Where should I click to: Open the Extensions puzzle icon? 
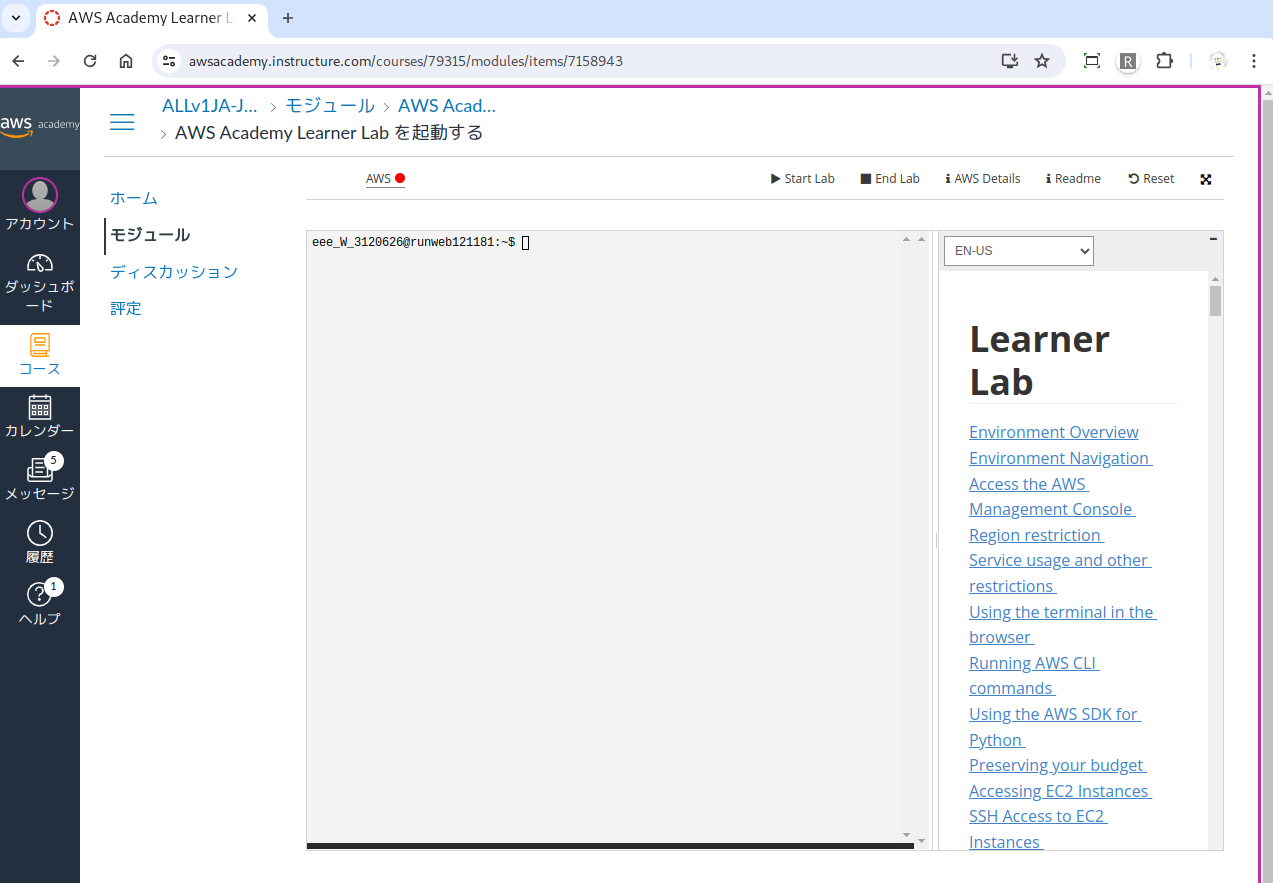[x=1164, y=61]
